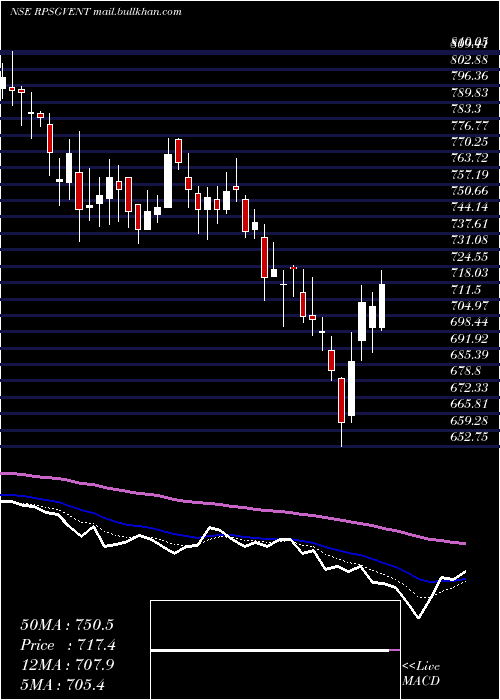This screenshot has height=700, width=500.
Task: Click the 770.25 price level label
Action: [469, 142]
